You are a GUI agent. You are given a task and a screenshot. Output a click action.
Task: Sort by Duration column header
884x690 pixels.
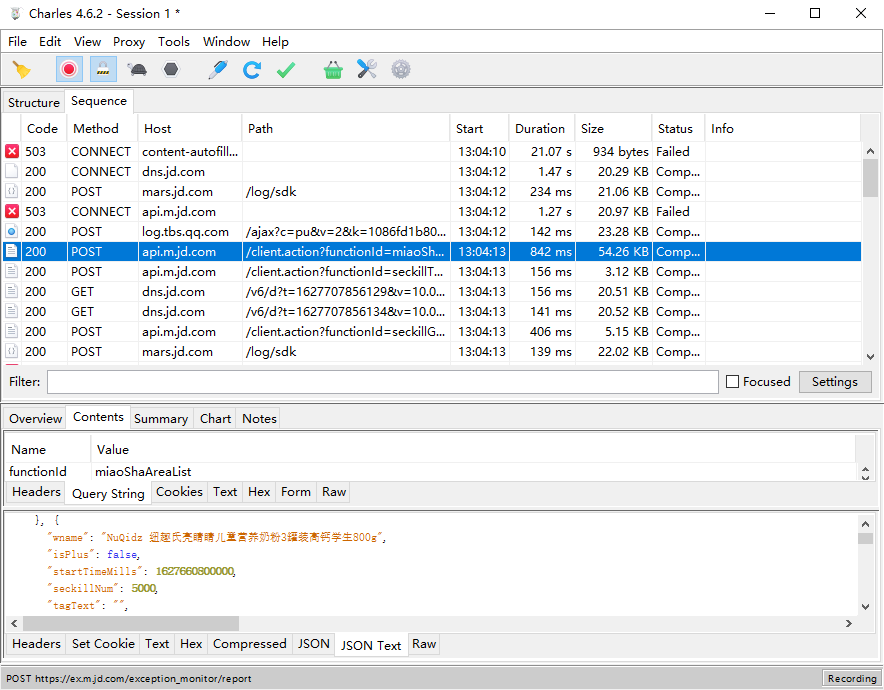click(x=540, y=129)
